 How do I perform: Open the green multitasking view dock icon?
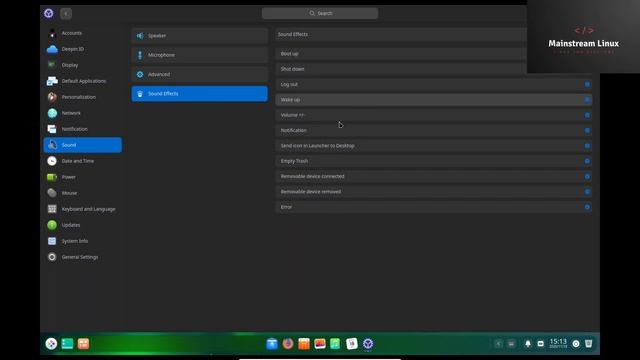point(67,344)
